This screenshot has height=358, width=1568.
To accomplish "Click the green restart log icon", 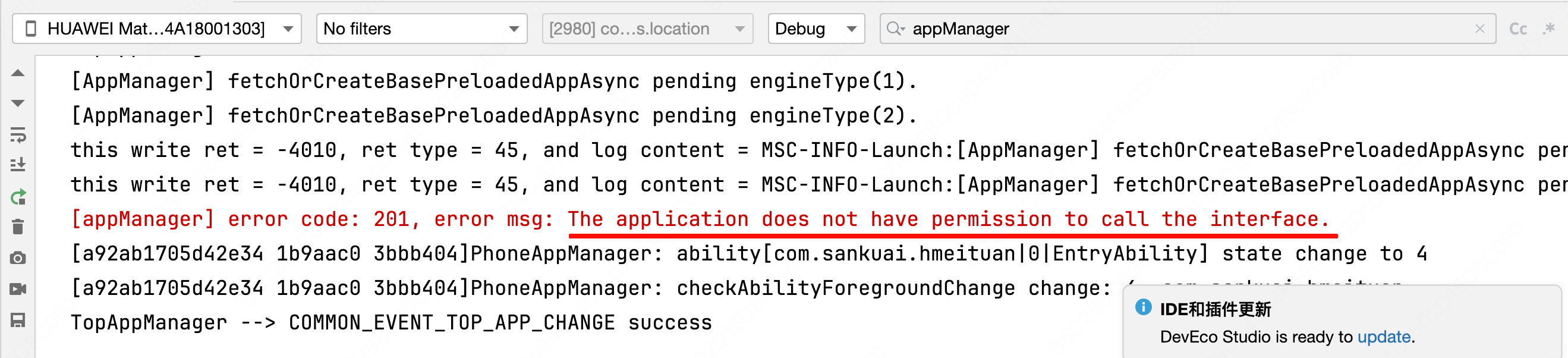I will pos(18,197).
